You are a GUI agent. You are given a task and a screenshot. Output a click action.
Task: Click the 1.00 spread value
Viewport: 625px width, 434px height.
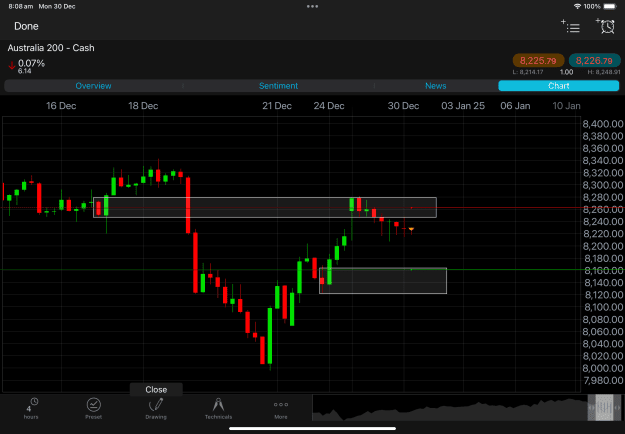click(x=566, y=72)
